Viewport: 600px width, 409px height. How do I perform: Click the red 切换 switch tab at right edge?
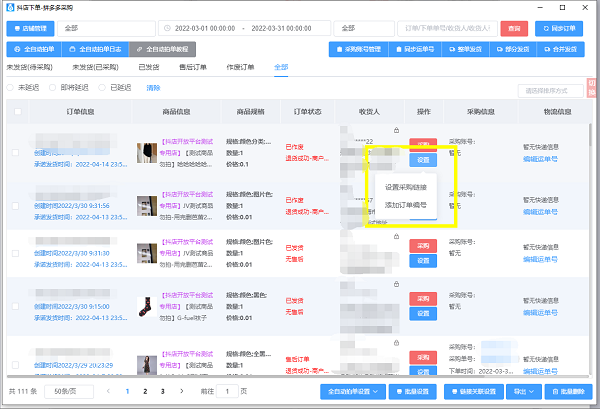coord(592,88)
